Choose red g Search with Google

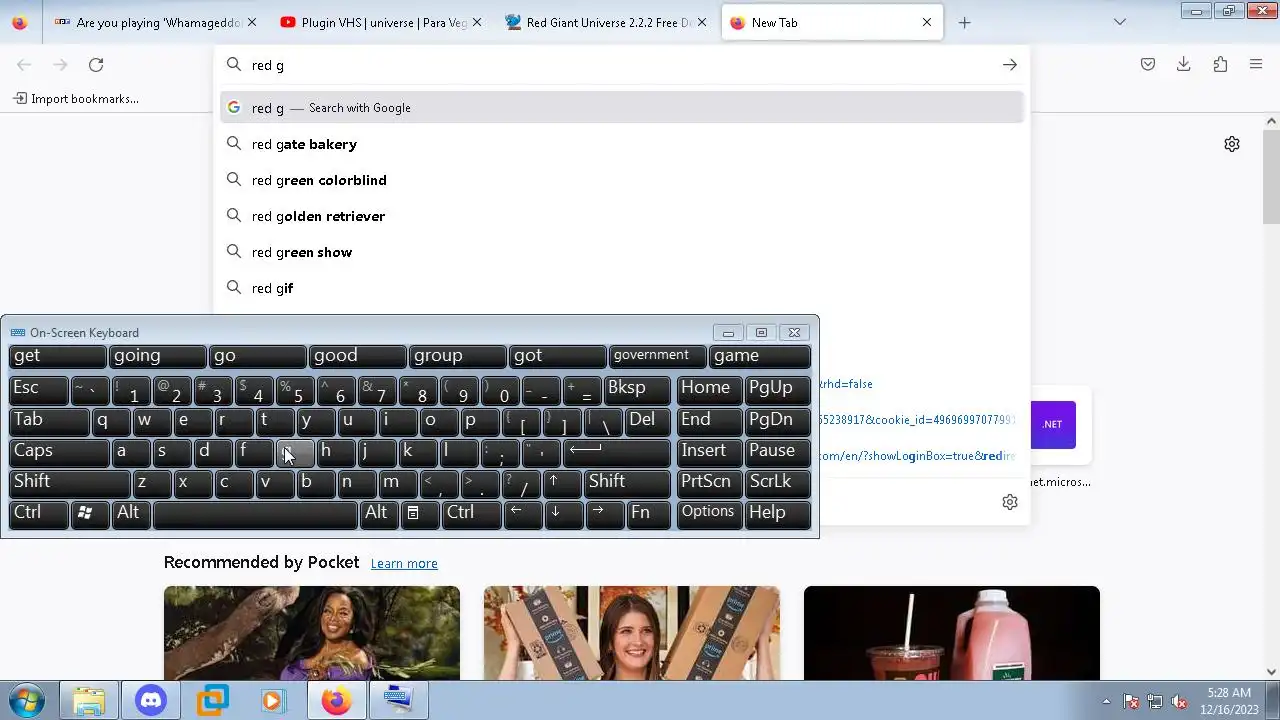(622, 108)
